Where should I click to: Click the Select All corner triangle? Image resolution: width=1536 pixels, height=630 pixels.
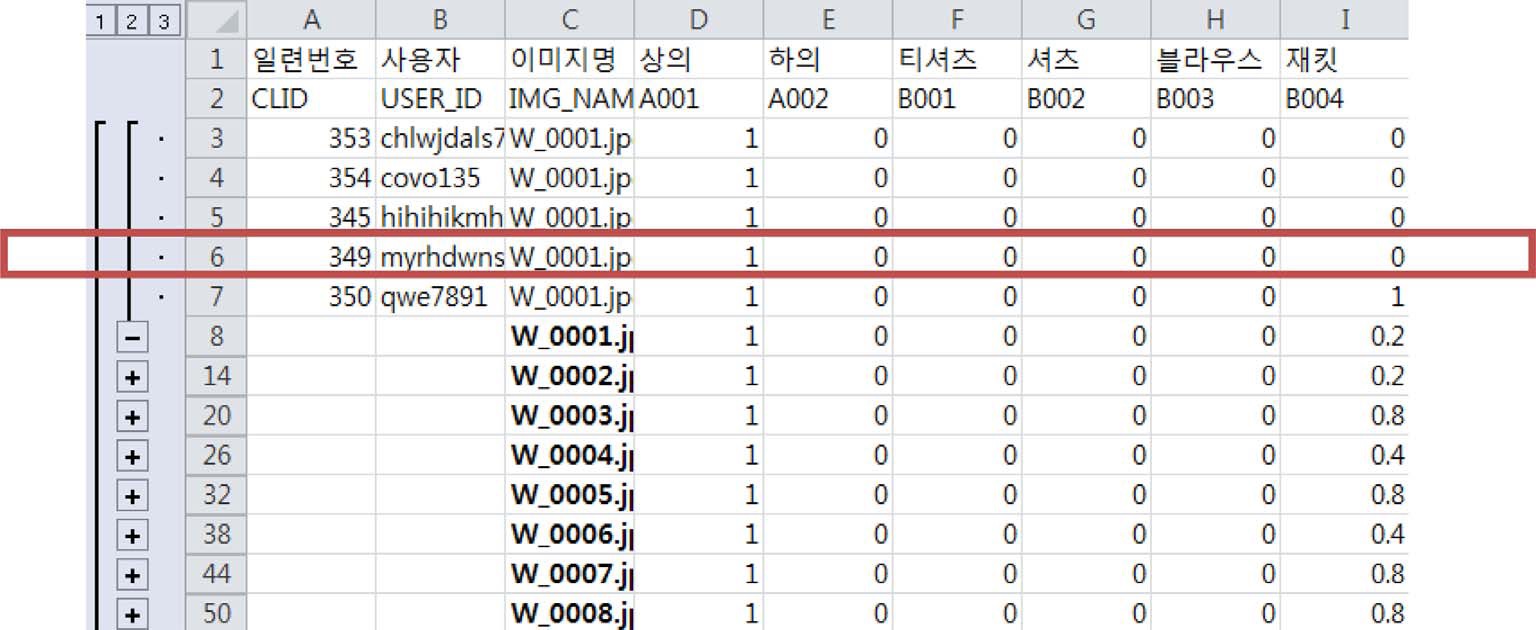pos(216,20)
